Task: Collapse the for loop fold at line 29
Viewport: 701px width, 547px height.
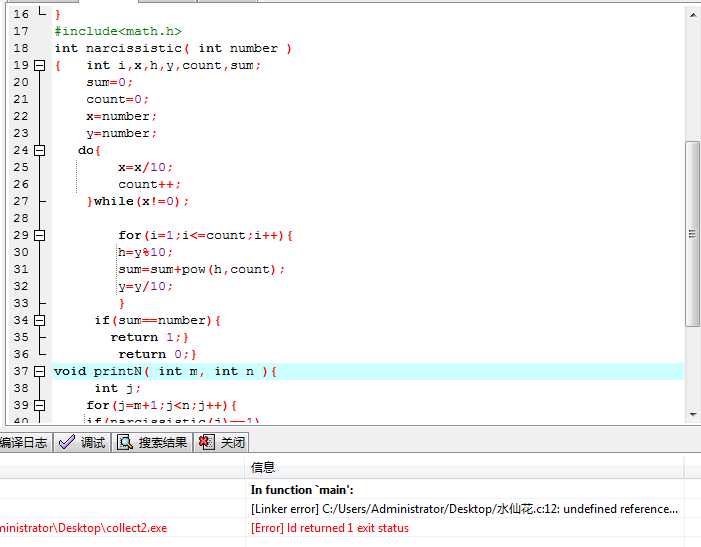Action: 39,235
